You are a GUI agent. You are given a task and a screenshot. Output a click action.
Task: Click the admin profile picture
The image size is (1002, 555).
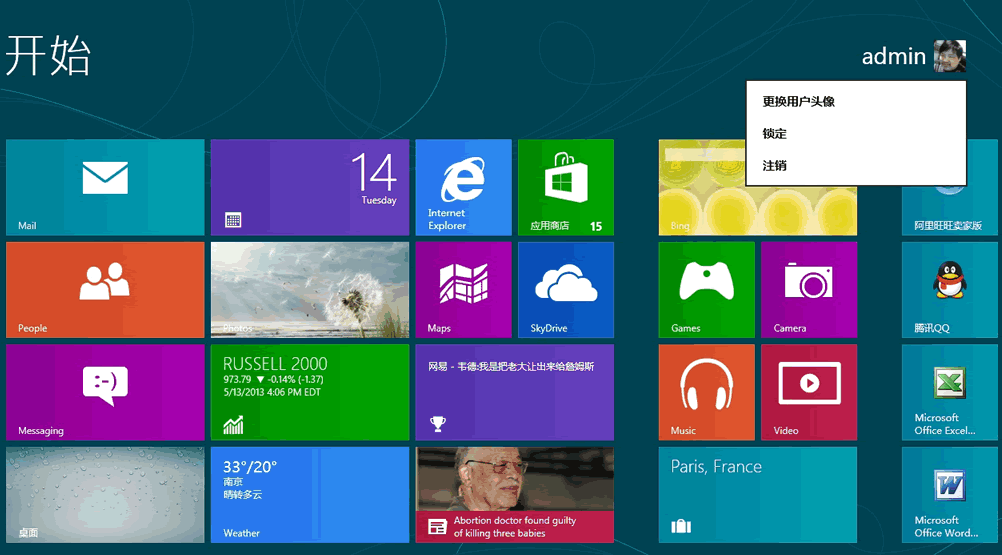click(950, 56)
